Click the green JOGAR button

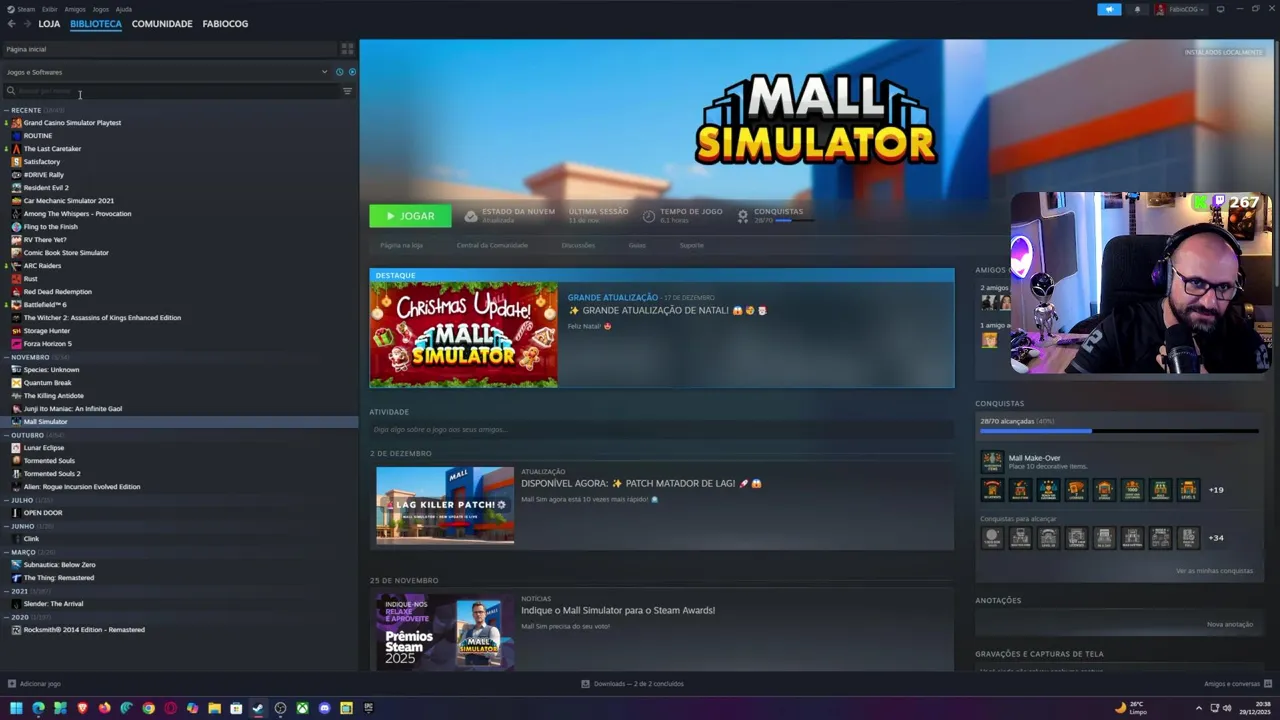coord(410,216)
